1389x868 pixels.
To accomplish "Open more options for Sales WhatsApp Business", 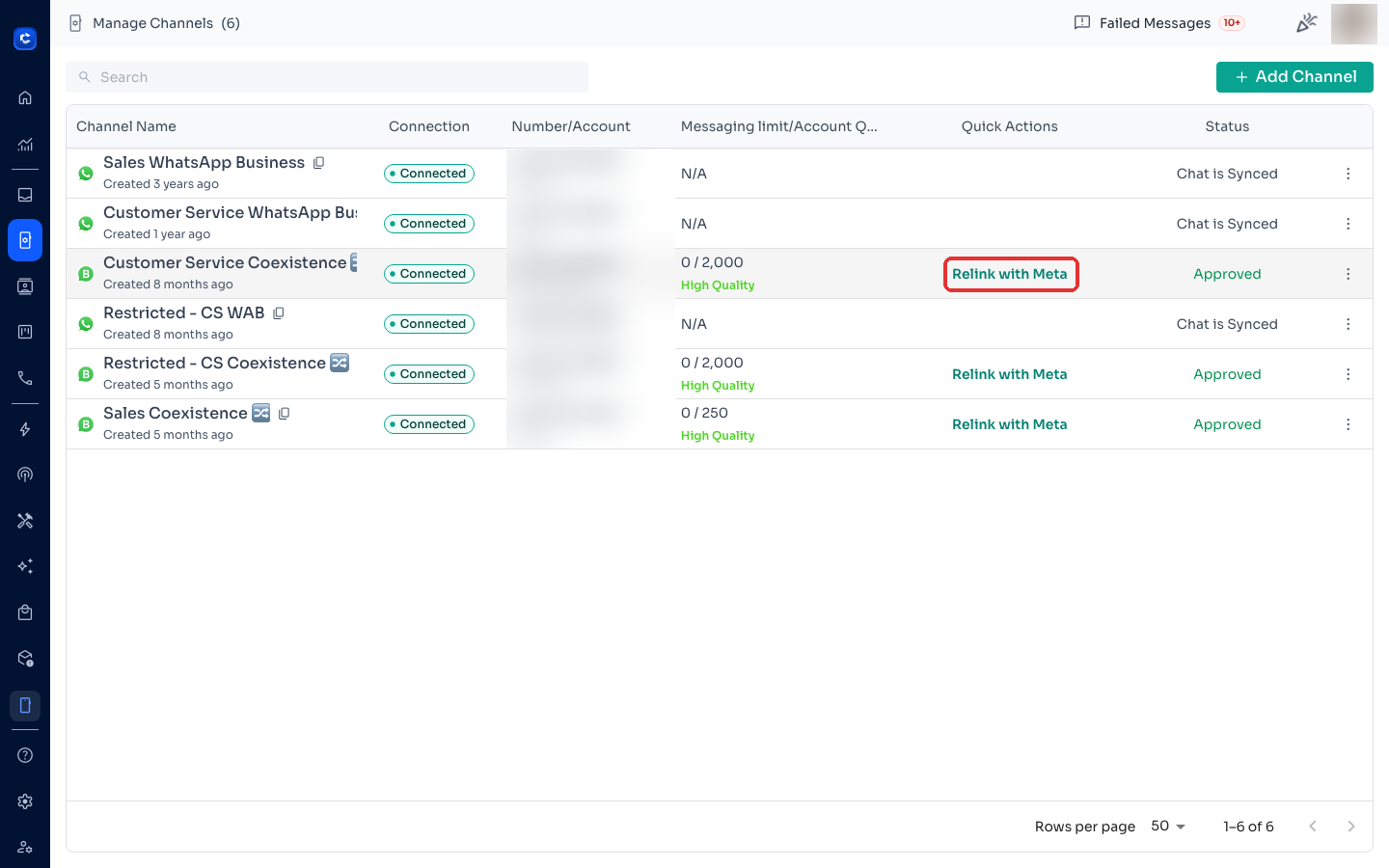I will click(1348, 174).
